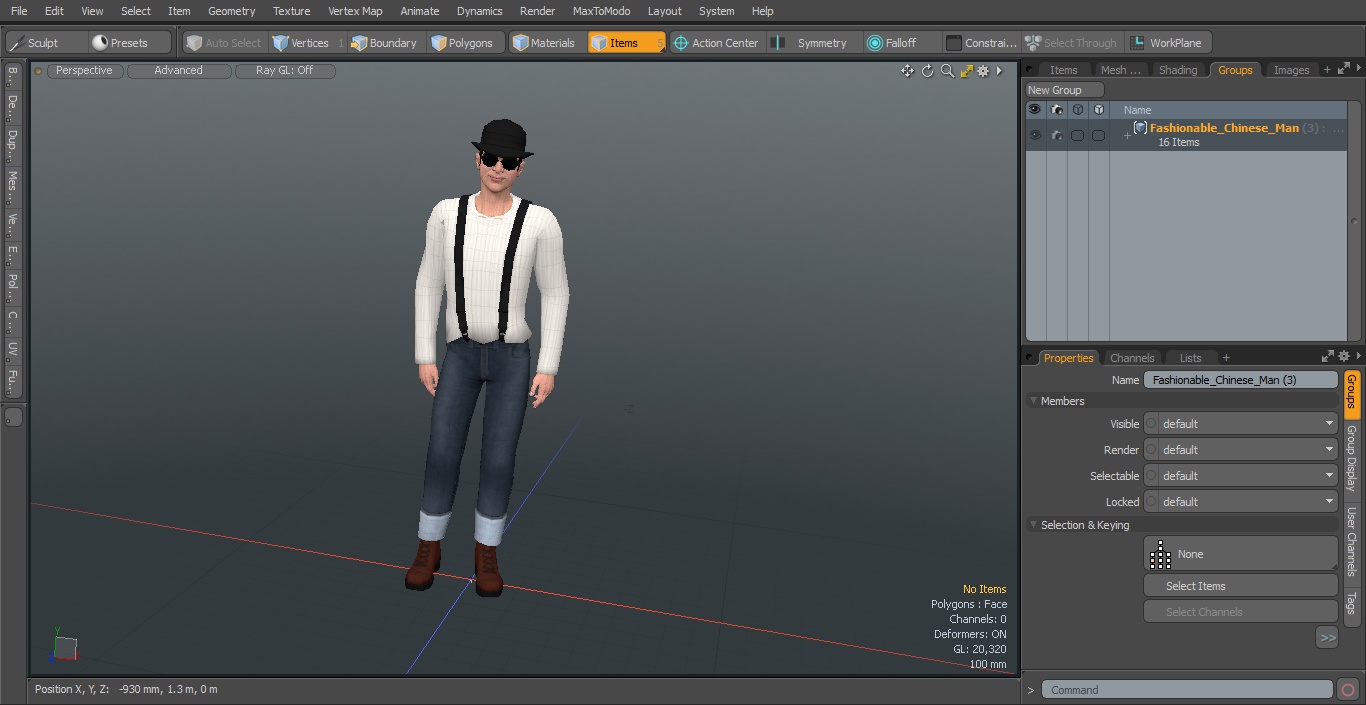This screenshot has height=705, width=1366.
Task: Open the Advanced shading style dropdown
Action: [179, 71]
